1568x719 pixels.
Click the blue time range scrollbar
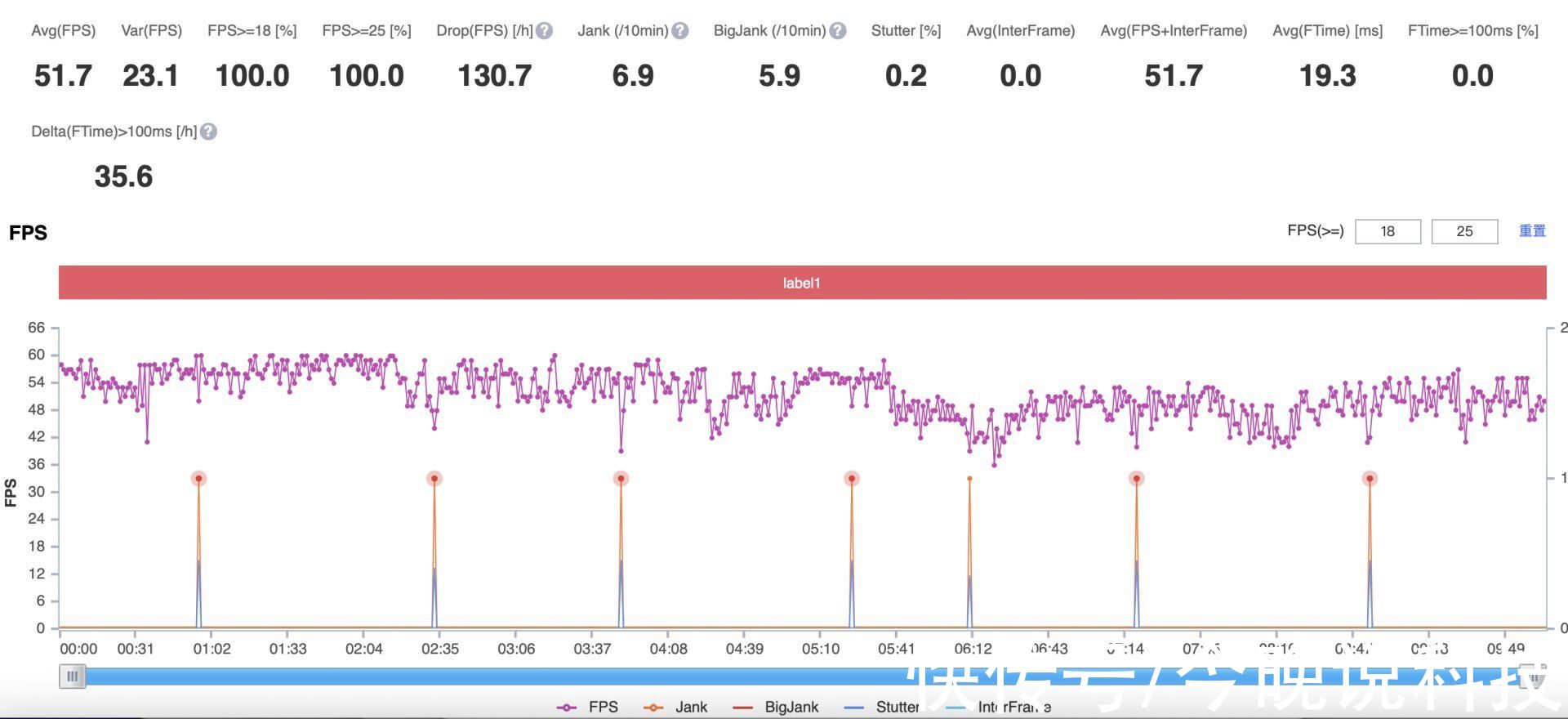click(x=802, y=677)
